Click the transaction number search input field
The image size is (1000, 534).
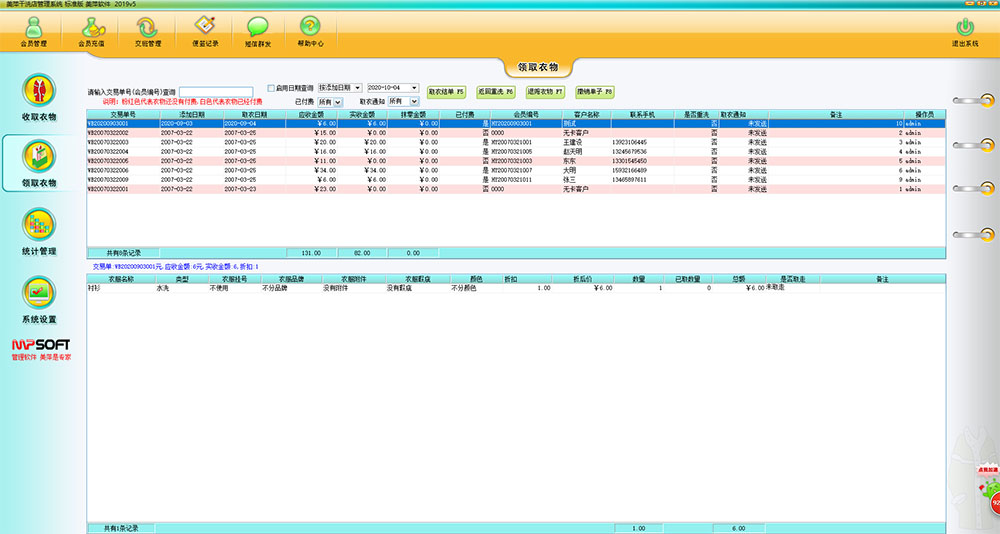(216, 91)
